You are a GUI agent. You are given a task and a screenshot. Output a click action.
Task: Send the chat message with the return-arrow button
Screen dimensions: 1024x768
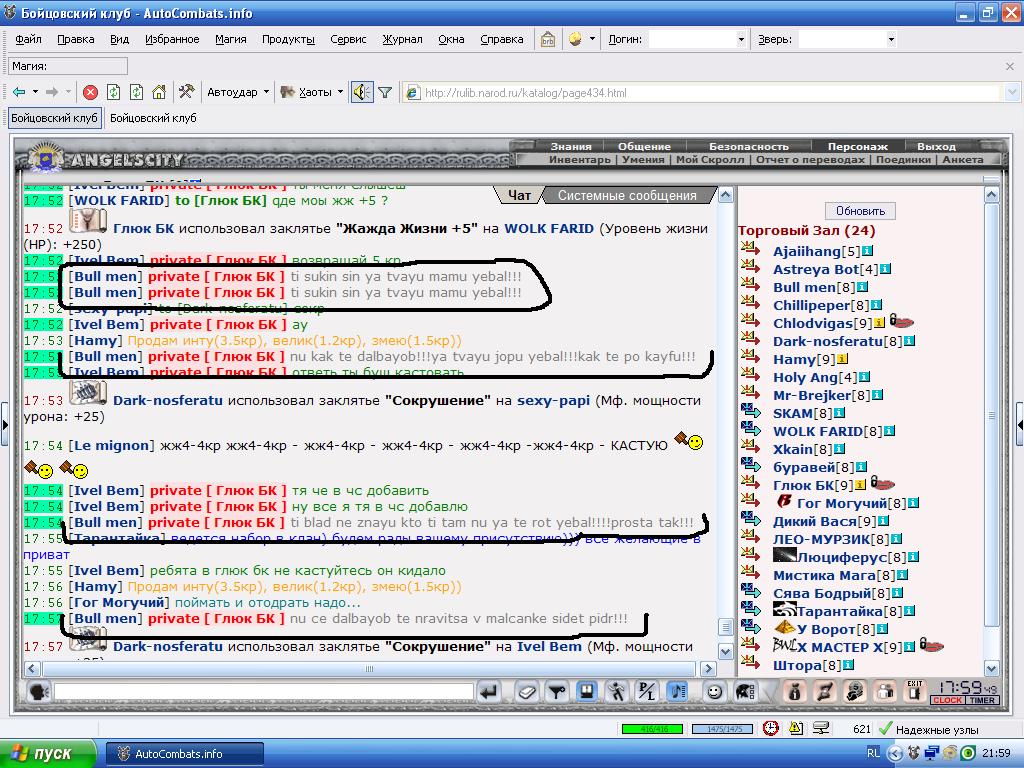488,692
